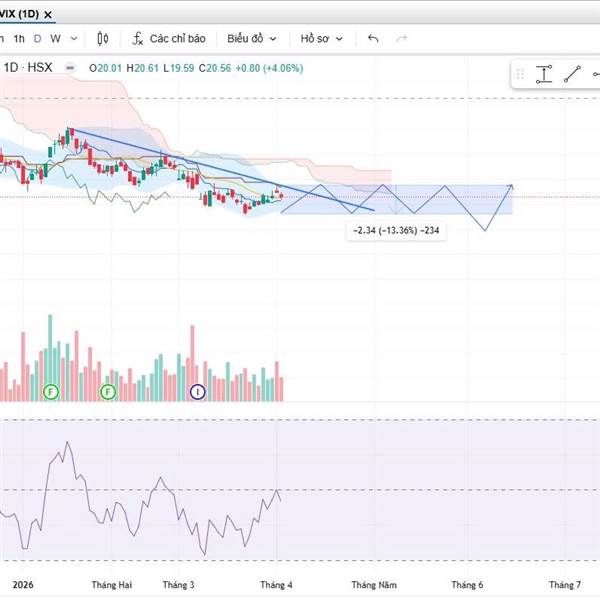Image resolution: width=600 pixels, height=600 pixels.
Task: Click the +0.80 (+4.06%) change value
Action: 269,68
